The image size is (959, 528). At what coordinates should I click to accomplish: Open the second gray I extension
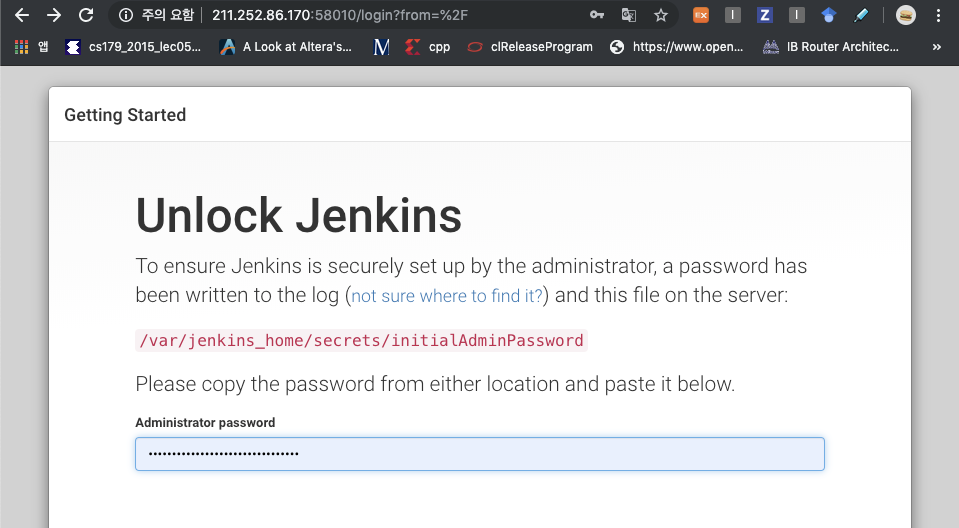(x=796, y=15)
